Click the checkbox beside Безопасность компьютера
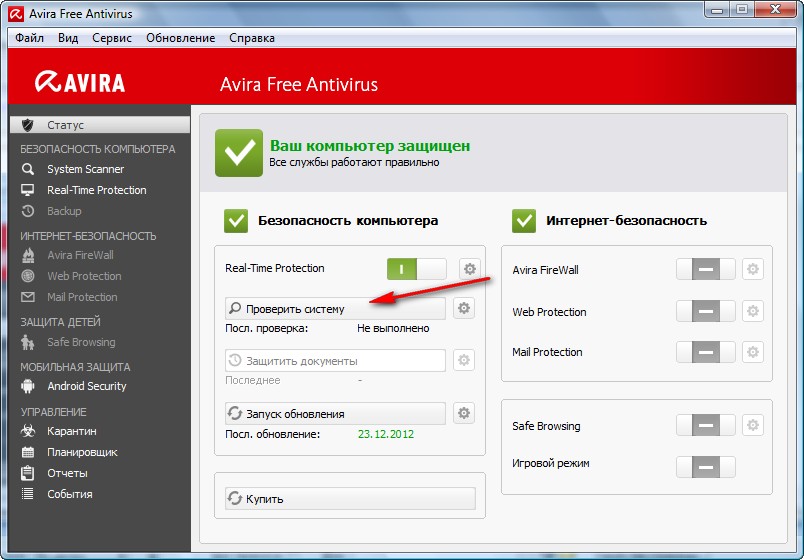Image resolution: width=804 pixels, height=560 pixels. (x=236, y=221)
